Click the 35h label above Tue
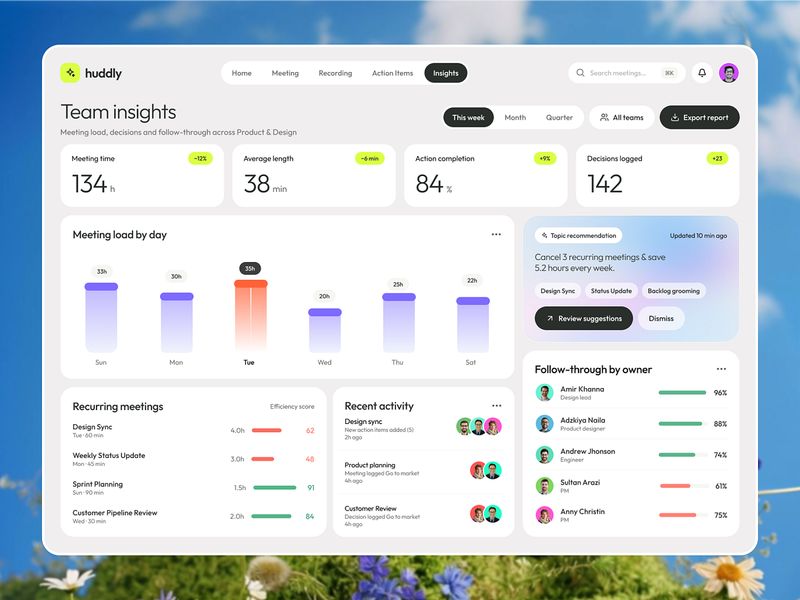Viewport: 800px width, 600px height. pyautogui.click(x=250, y=268)
